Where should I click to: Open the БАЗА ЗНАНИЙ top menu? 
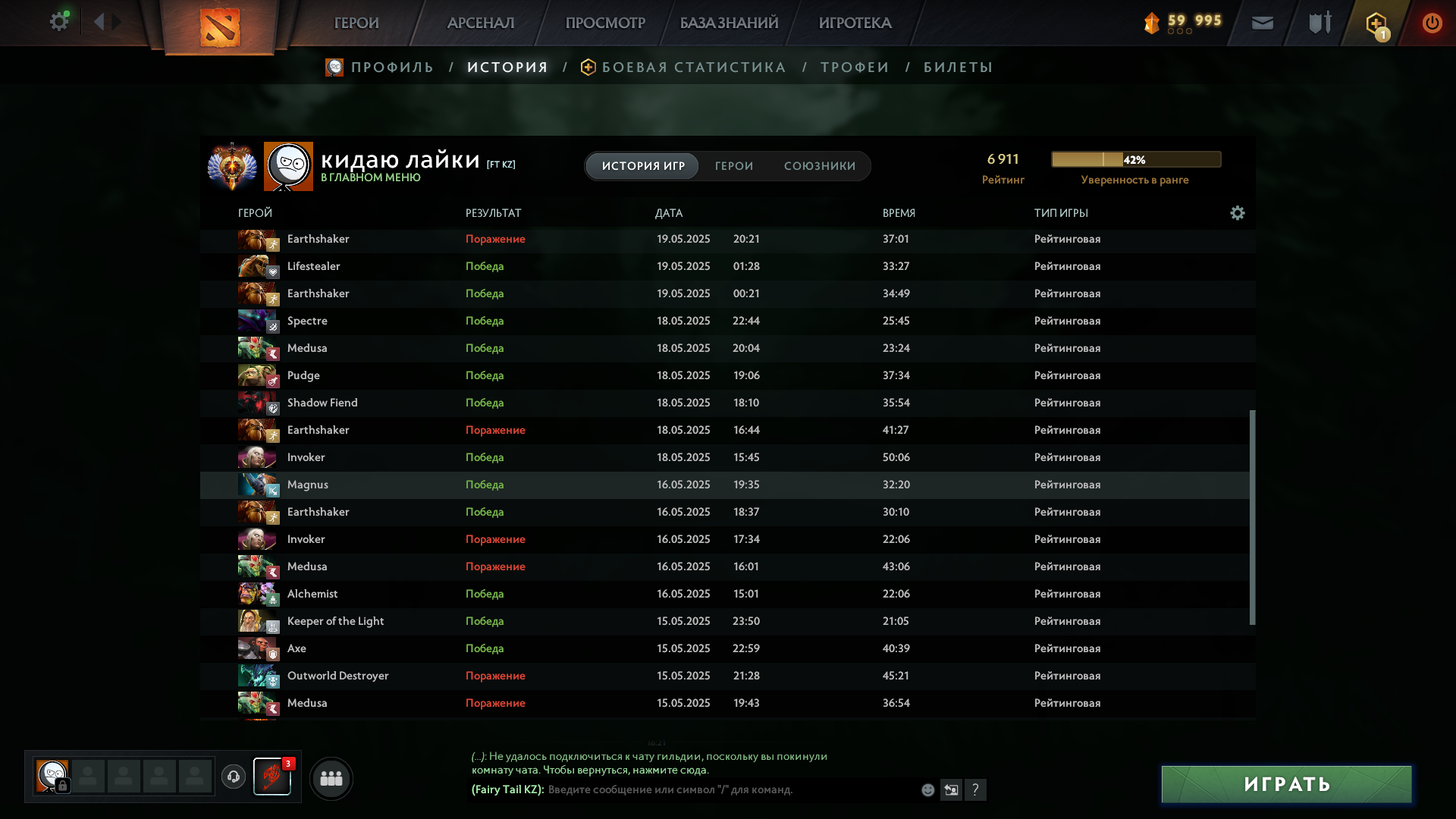coord(729,23)
